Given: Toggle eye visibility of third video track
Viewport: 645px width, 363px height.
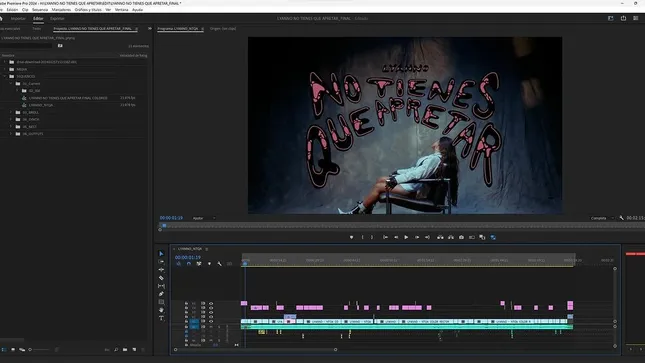Looking at the screenshot, I should tap(211, 312).
